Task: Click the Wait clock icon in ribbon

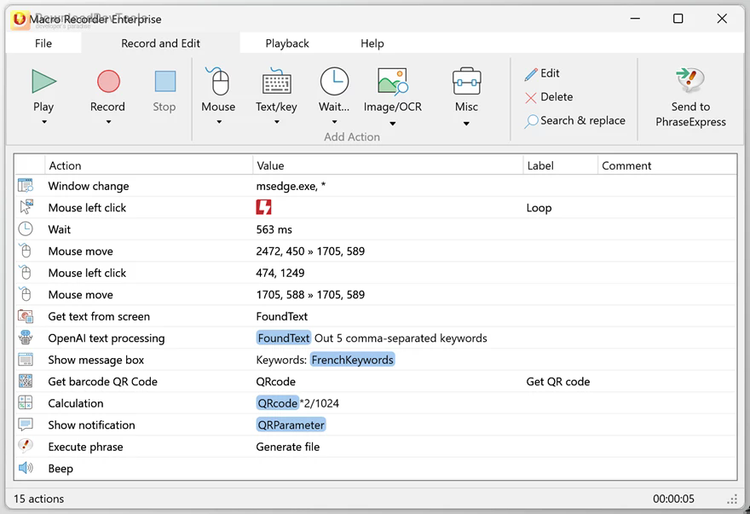Action: click(x=334, y=81)
